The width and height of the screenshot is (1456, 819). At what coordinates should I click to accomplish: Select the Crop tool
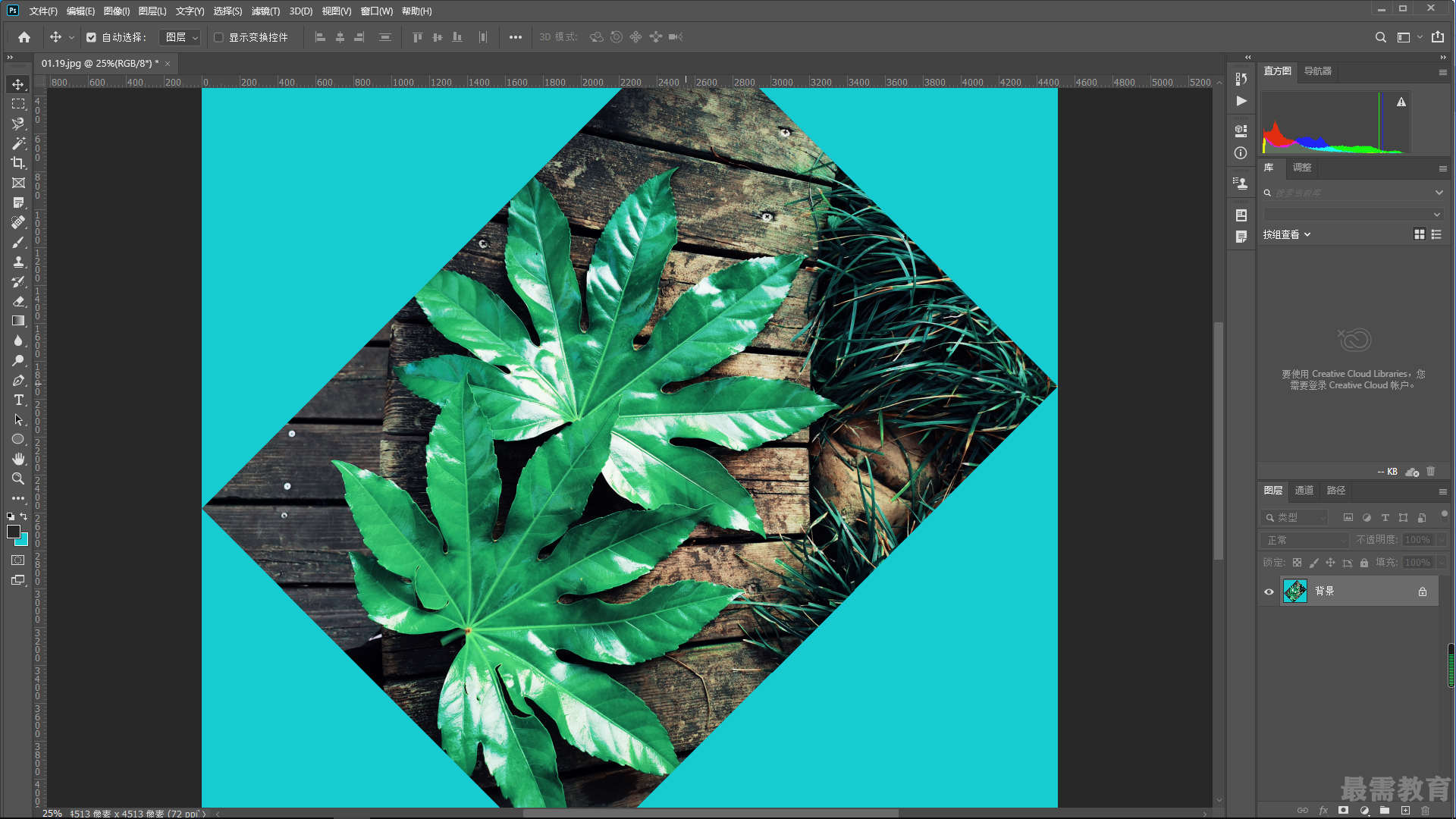click(x=18, y=163)
